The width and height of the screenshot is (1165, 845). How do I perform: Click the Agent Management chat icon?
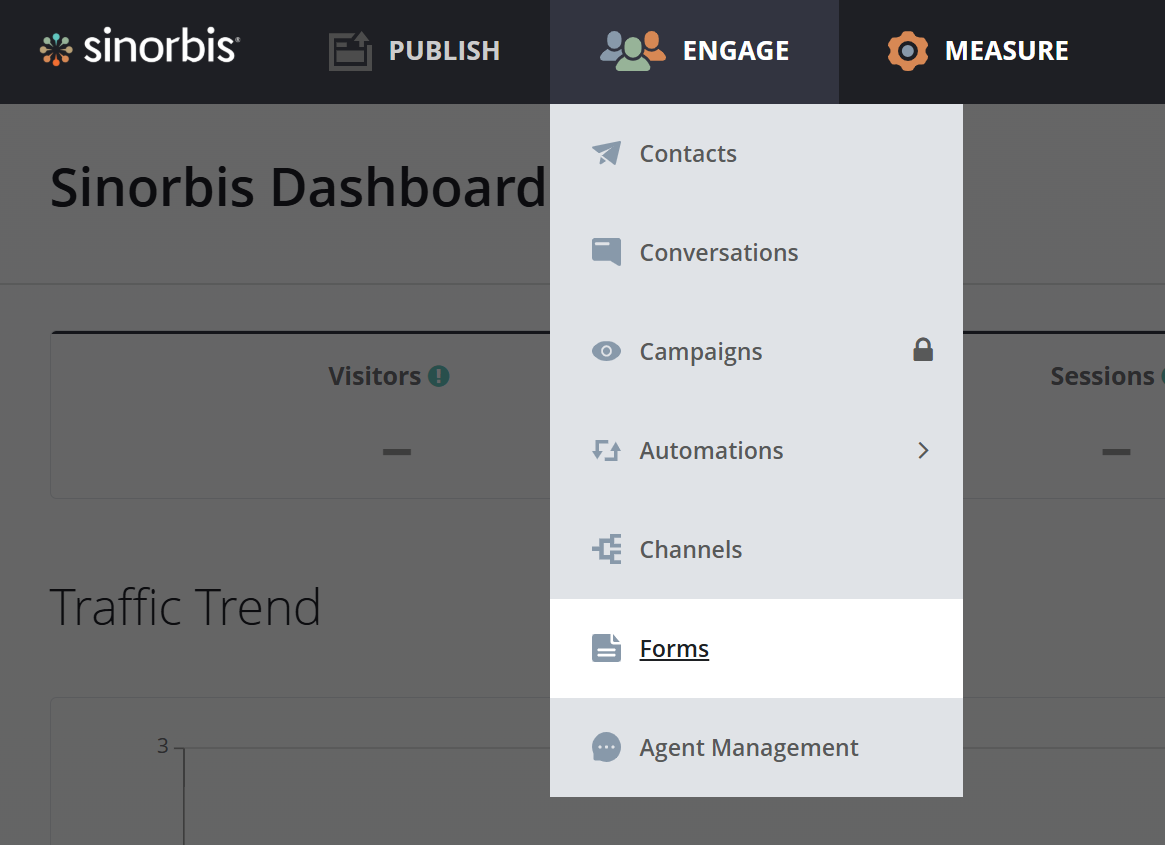coord(606,747)
